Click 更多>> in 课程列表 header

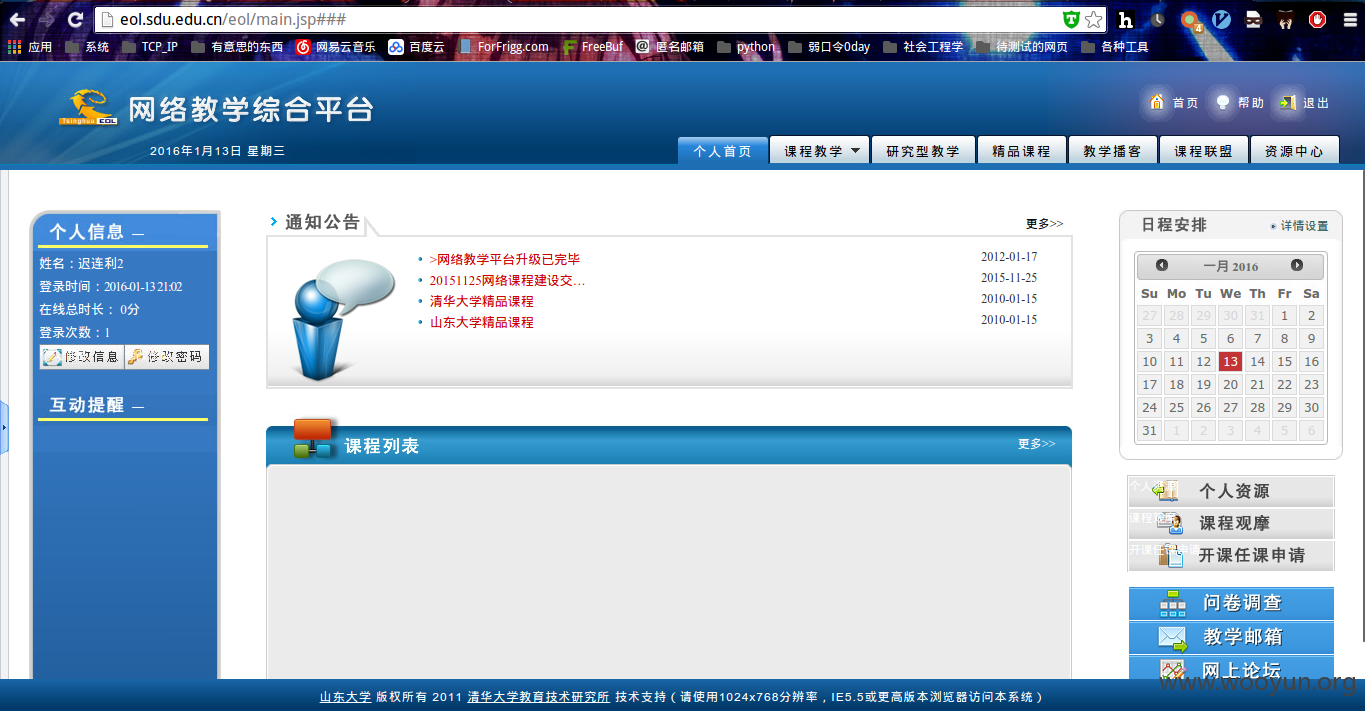point(1036,444)
